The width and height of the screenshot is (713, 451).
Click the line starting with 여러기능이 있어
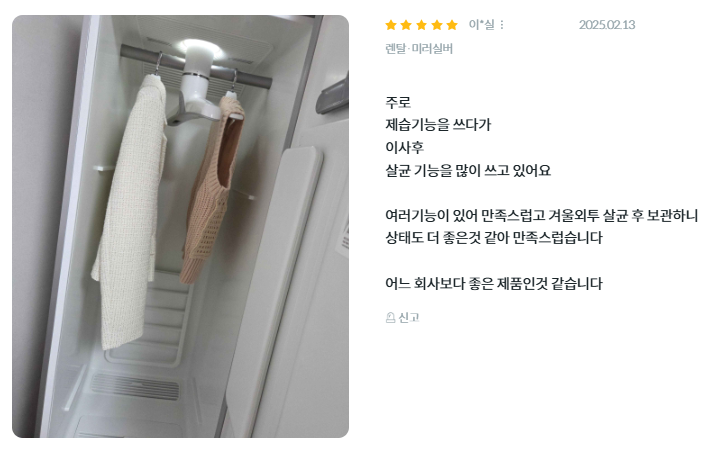coord(541,215)
